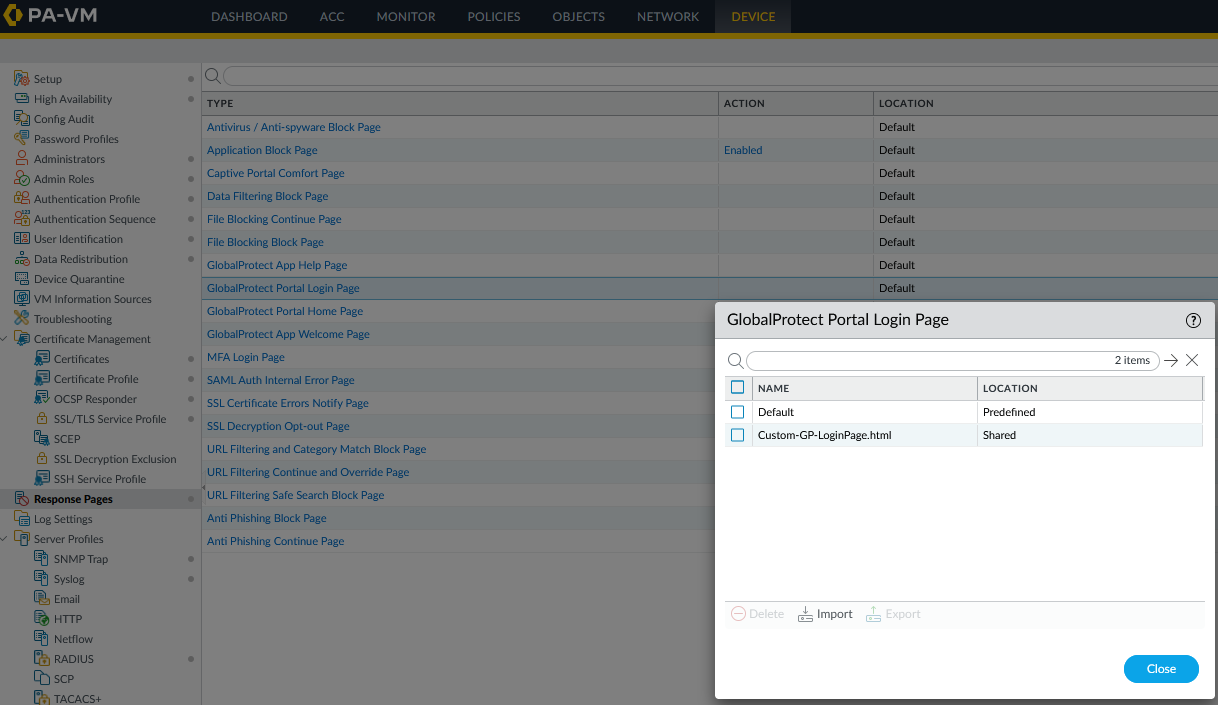Switch to the NETWORK tab

click(667, 16)
